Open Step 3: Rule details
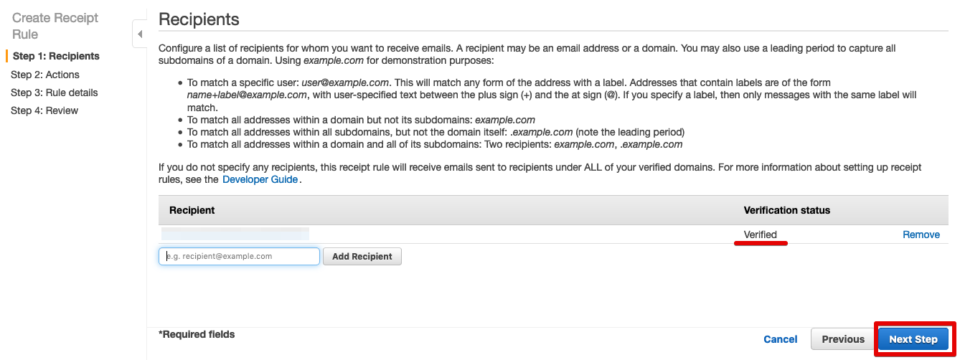Viewport: 960px width, 360px height. 54,93
